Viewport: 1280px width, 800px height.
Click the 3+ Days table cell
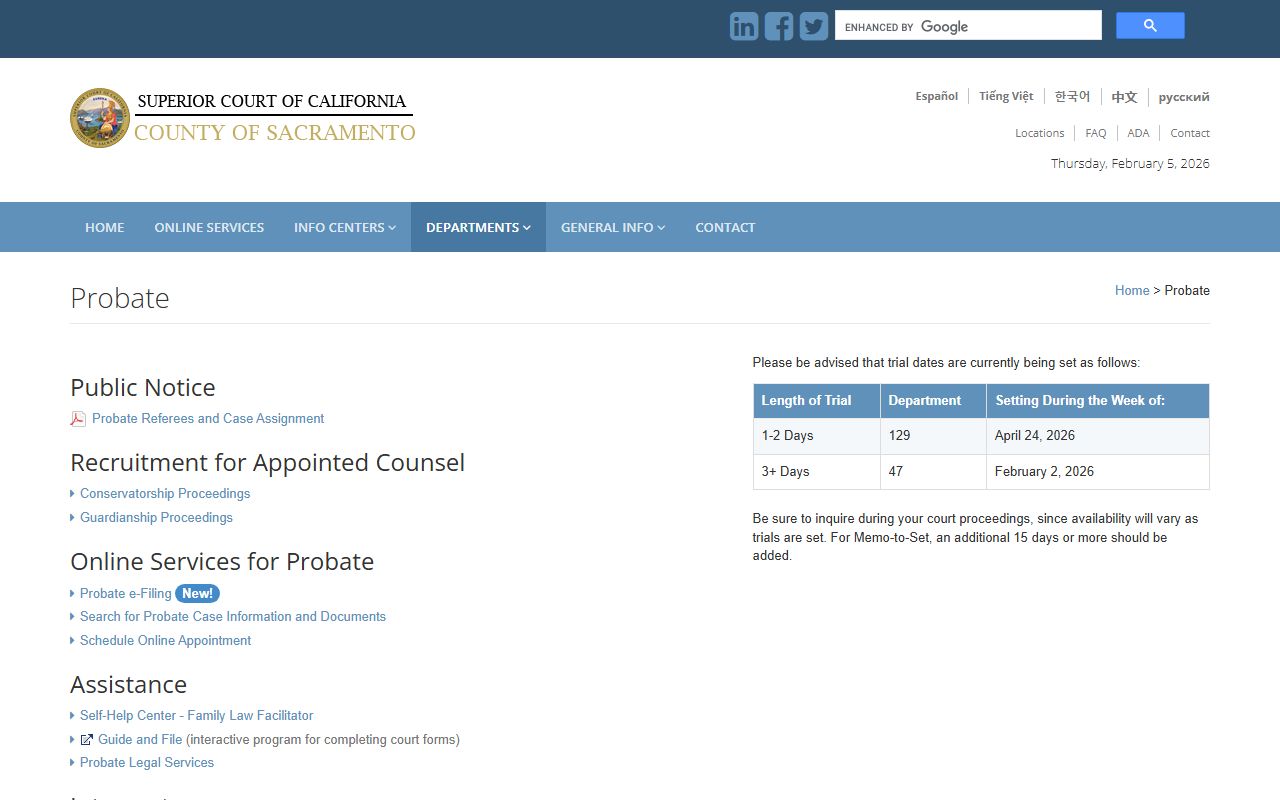(x=817, y=472)
